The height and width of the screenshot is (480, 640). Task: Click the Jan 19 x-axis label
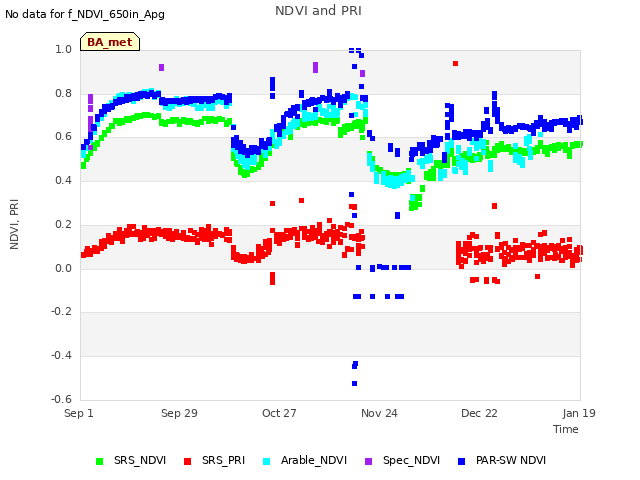pyautogui.click(x=579, y=413)
